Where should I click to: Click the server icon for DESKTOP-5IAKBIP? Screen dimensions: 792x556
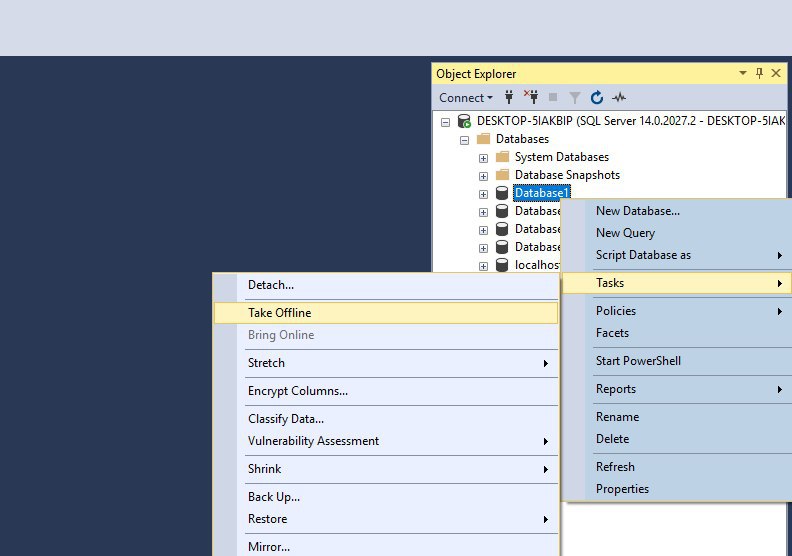(464, 121)
